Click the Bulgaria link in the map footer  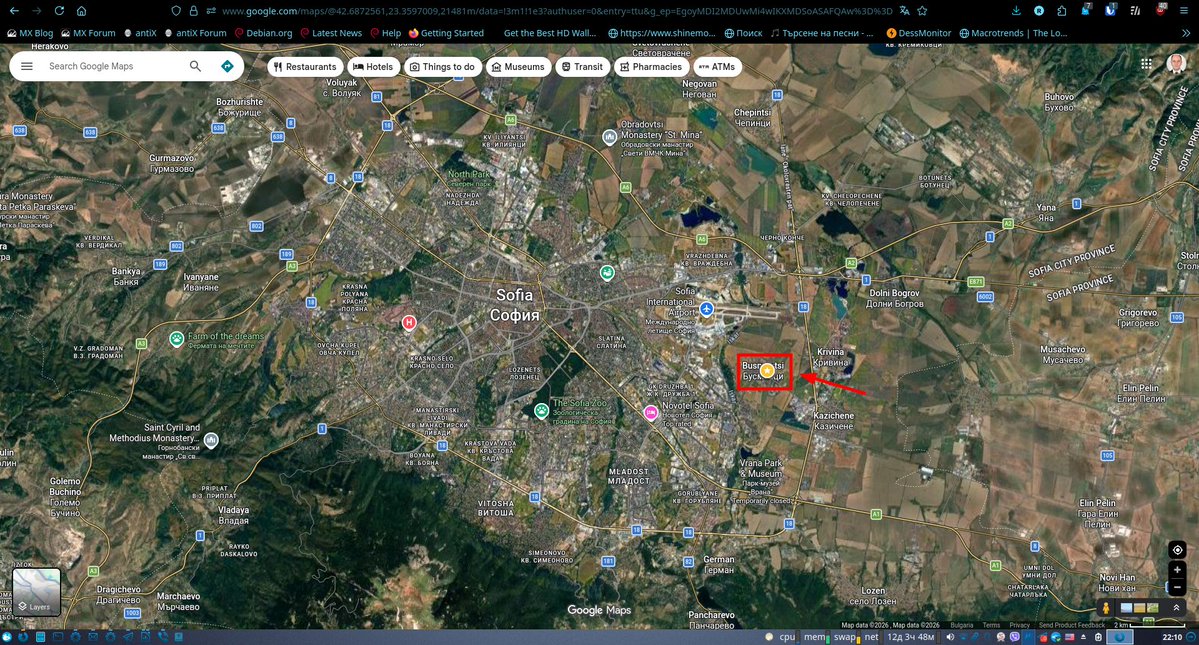pyautogui.click(x=962, y=625)
